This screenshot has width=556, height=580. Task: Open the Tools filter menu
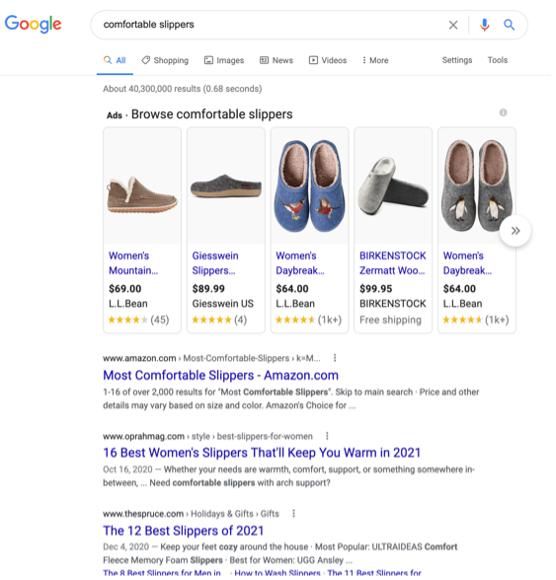(497, 60)
